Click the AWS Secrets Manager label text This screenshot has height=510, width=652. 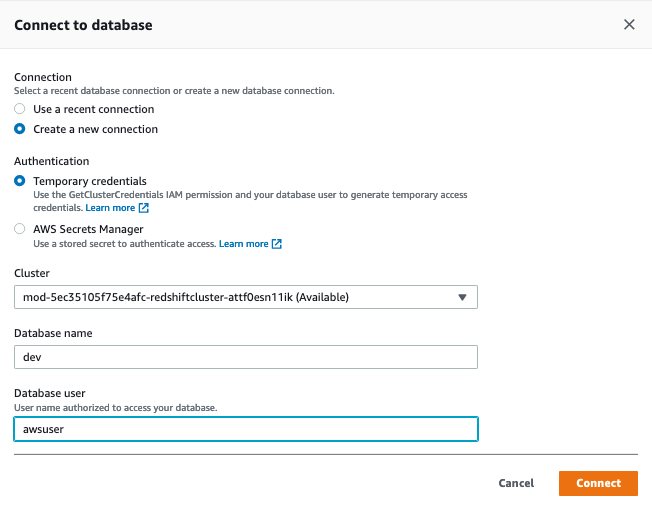tap(88, 229)
